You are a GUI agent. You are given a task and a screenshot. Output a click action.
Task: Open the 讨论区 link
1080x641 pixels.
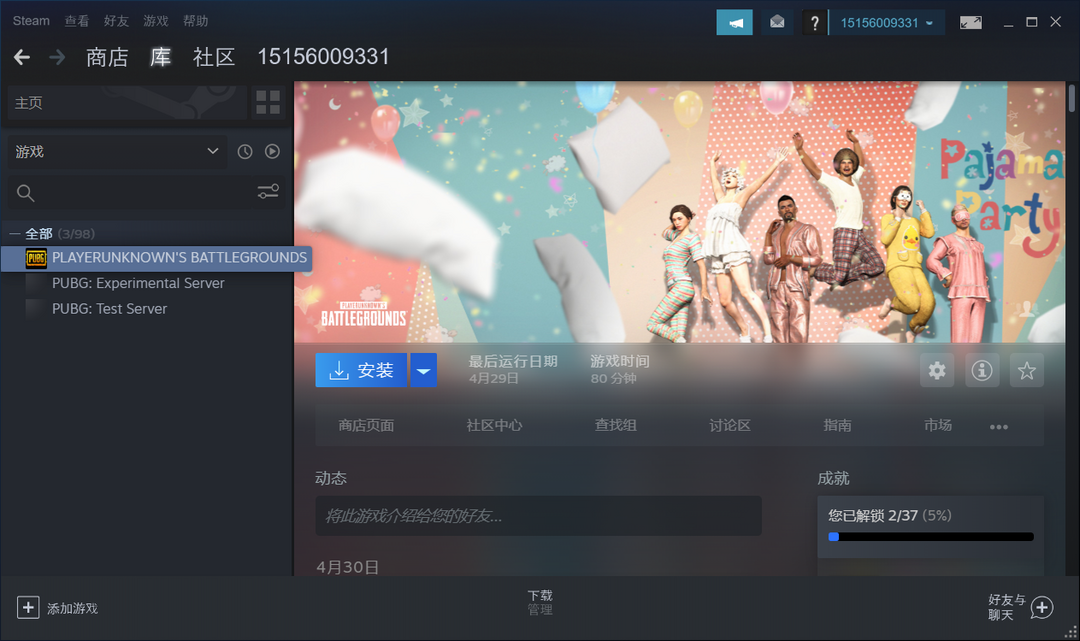729,425
